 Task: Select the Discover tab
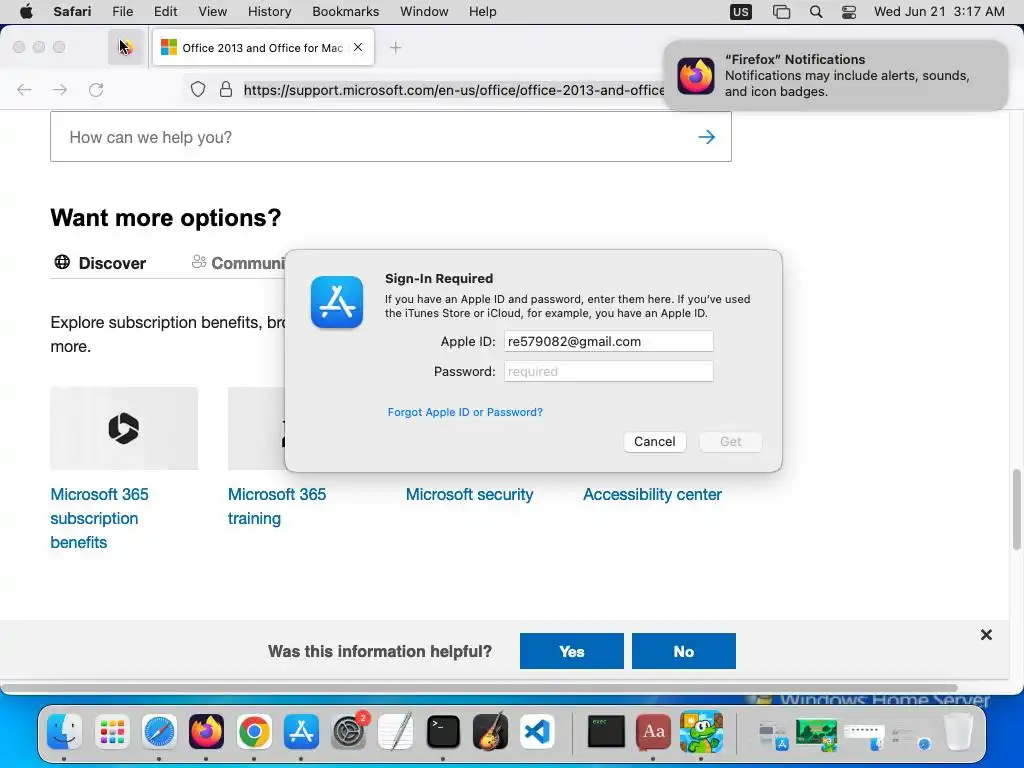click(100, 263)
